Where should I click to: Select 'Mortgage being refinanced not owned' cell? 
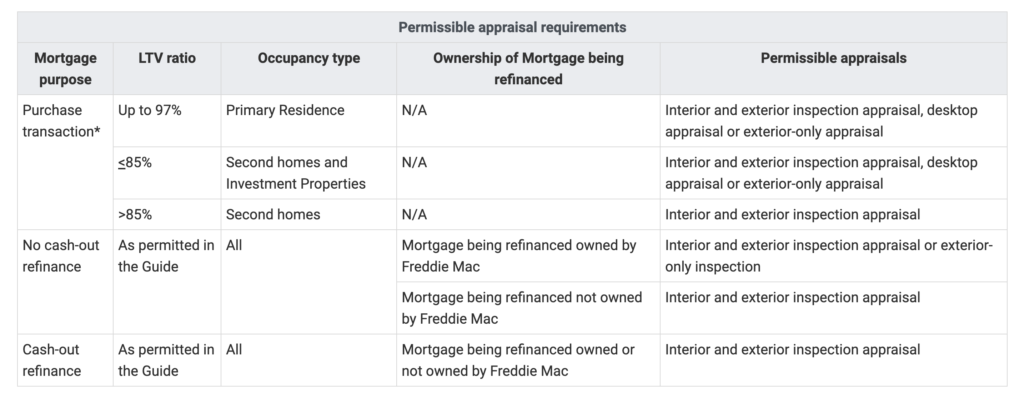coord(528,308)
